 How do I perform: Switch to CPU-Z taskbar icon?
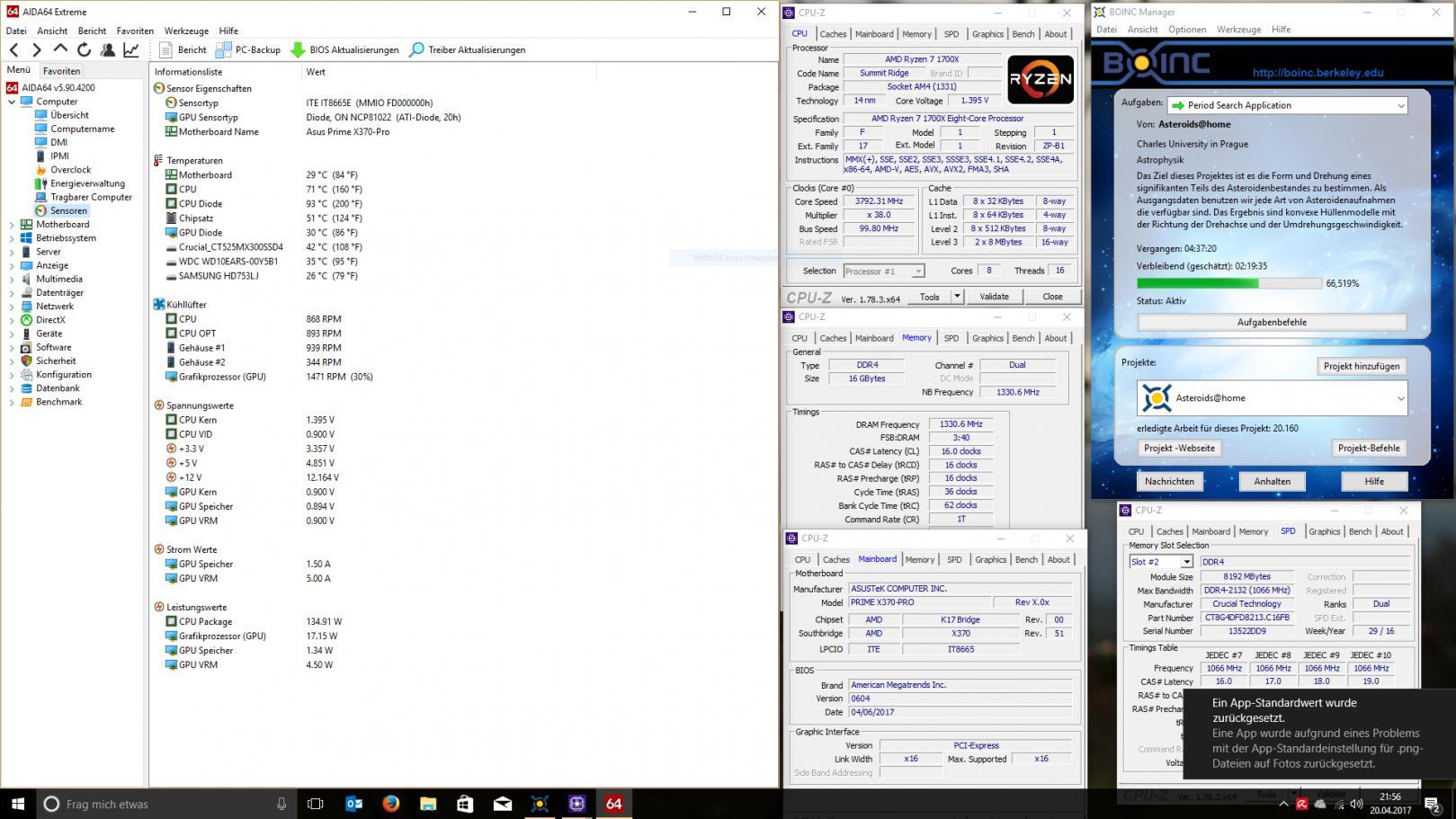(x=576, y=804)
